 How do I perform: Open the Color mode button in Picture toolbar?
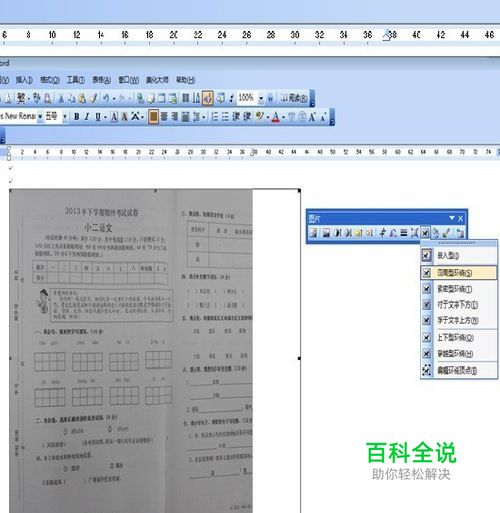326,233
